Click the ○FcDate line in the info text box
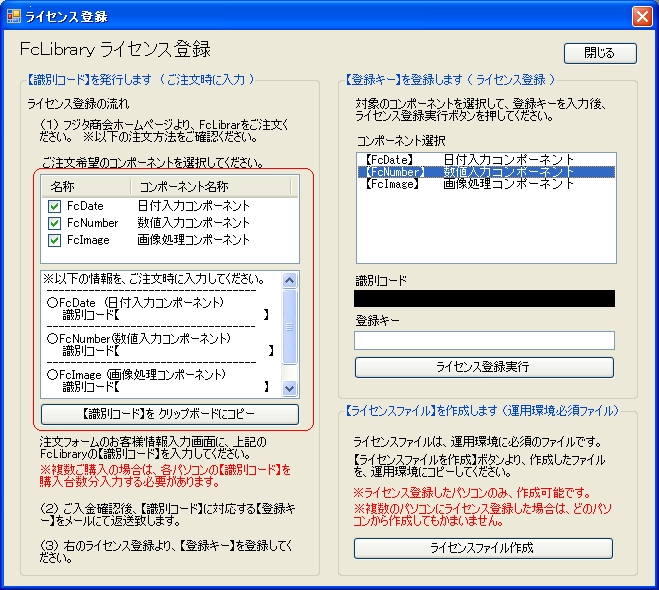The height and width of the screenshot is (590, 659). pyautogui.click(x=135, y=303)
